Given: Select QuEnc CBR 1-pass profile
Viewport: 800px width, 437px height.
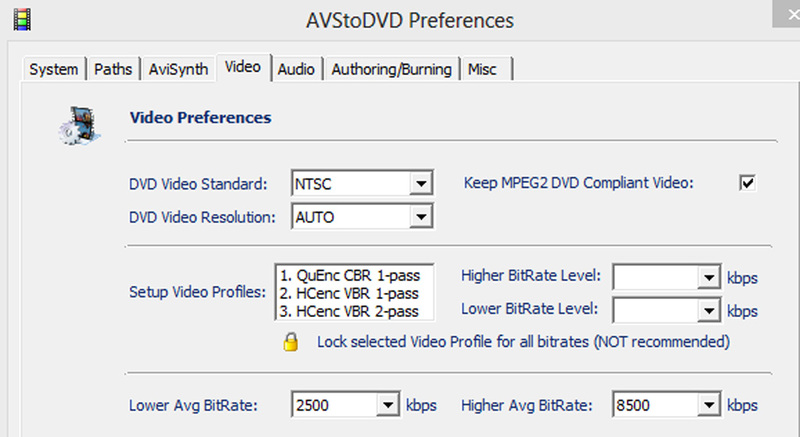Looking at the screenshot, I should click(349, 275).
